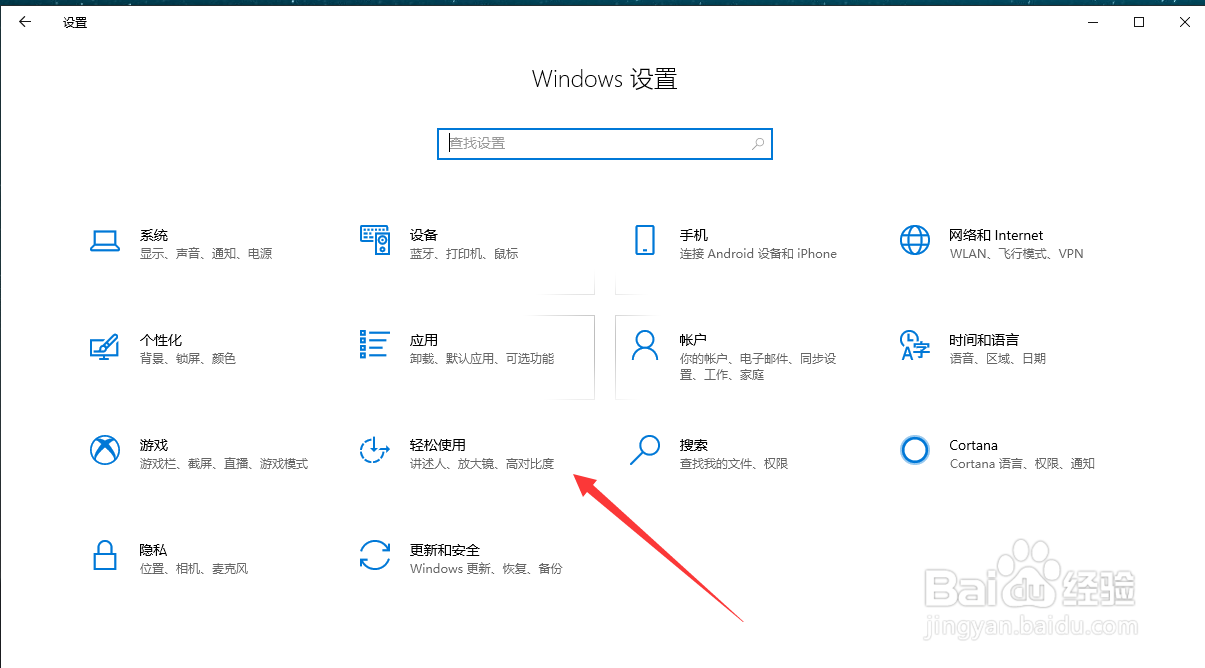The width and height of the screenshot is (1205, 668).
Task: Select the 游戏 category title
Action: tap(154, 445)
